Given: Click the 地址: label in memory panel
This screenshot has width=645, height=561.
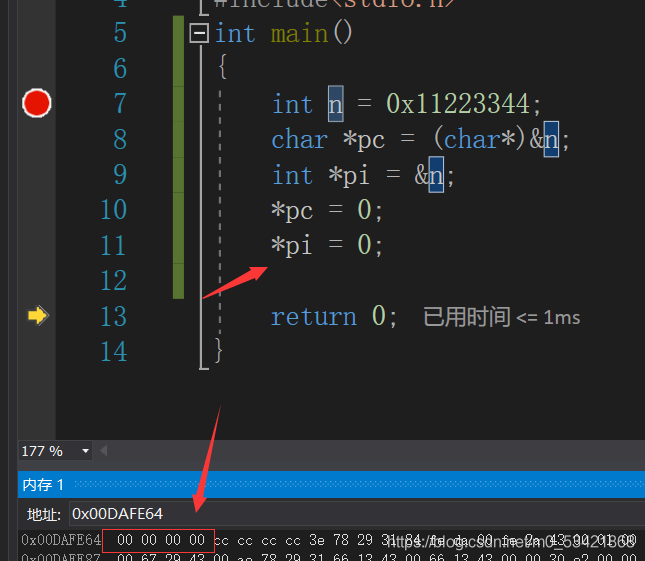Looking at the screenshot, I should click(x=44, y=515).
